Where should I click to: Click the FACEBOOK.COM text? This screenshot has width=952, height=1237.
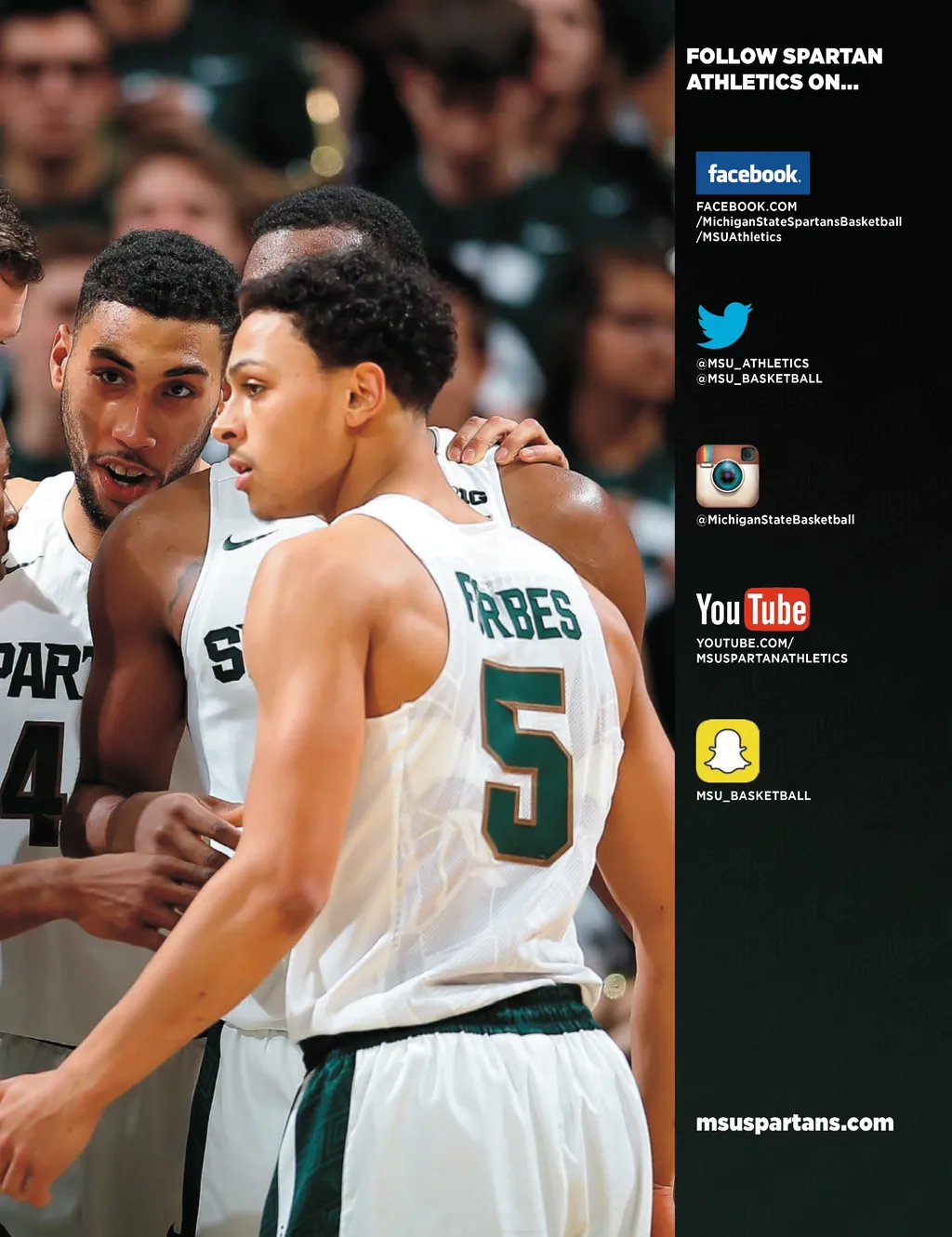[x=747, y=206]
